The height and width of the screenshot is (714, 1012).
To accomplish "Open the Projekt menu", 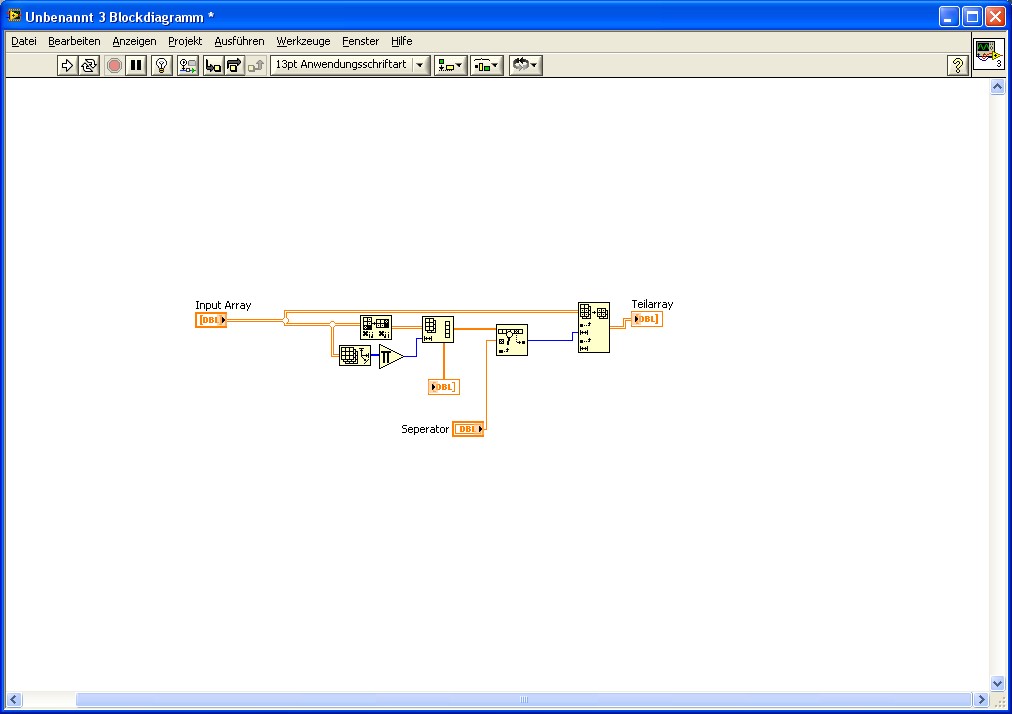I will [185, 41].
